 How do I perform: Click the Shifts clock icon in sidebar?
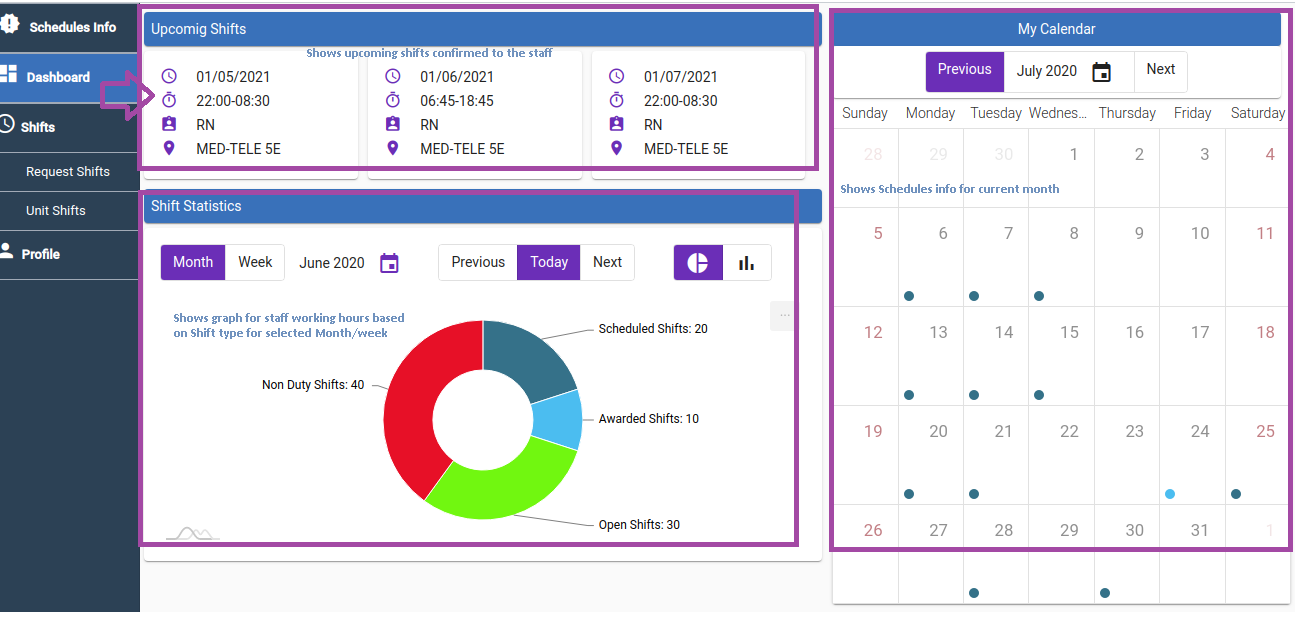pyautogui.click(x=8, y=125)
